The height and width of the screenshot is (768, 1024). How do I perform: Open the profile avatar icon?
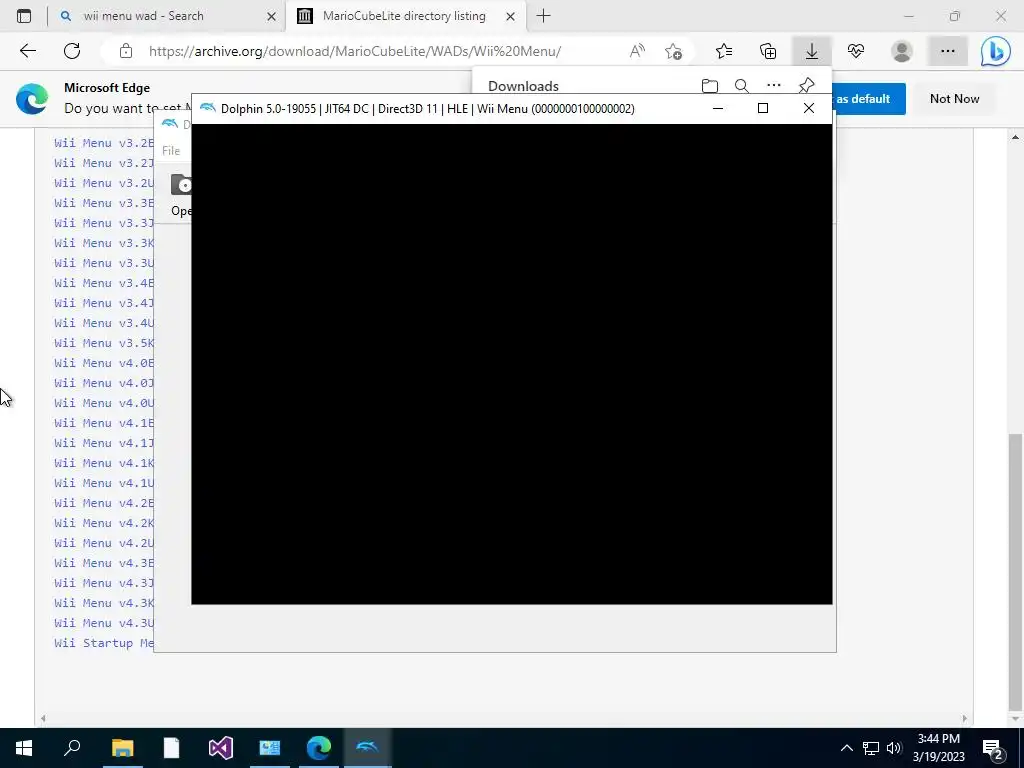click(902, 51)
